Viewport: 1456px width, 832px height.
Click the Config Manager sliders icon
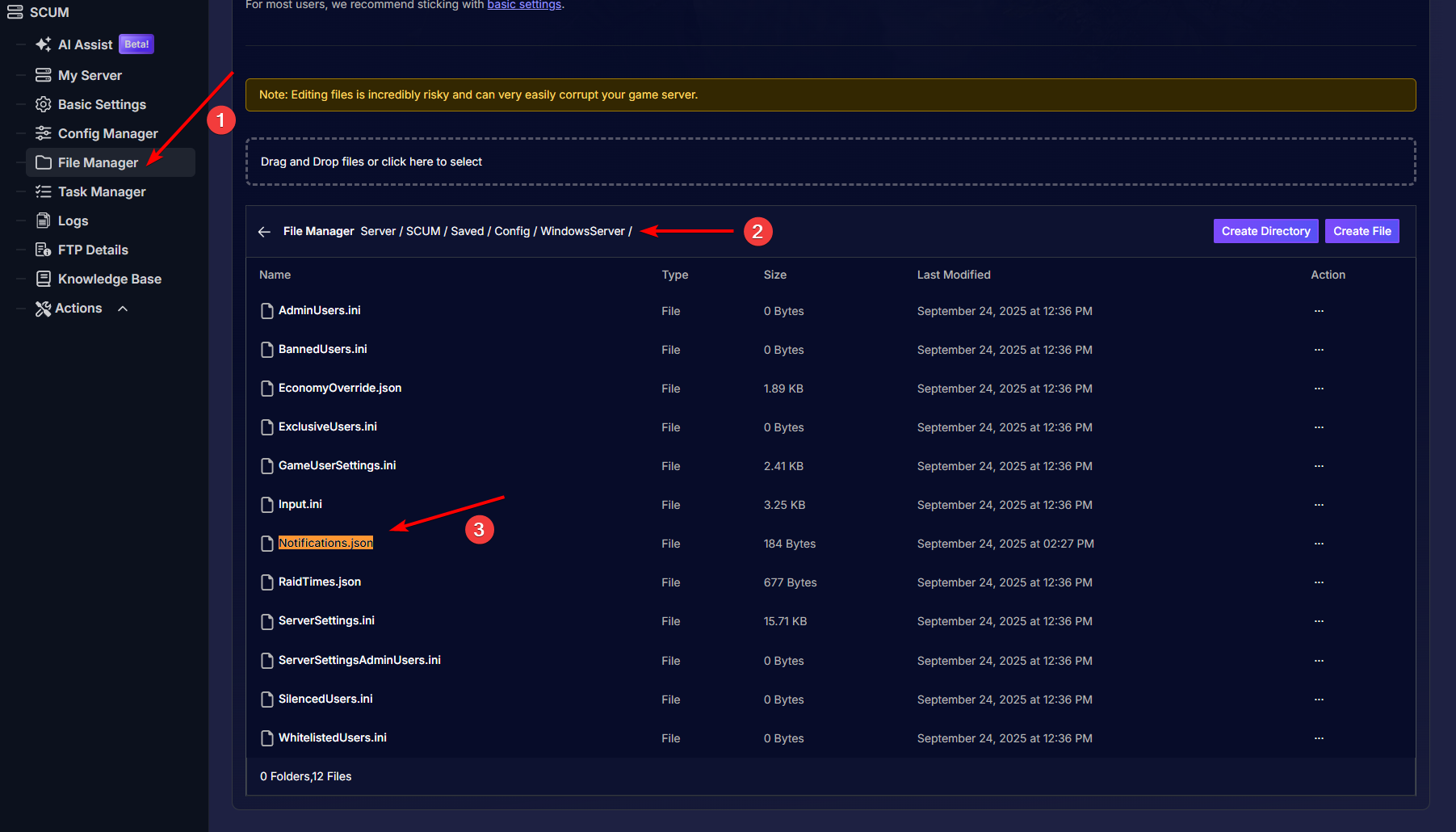tap(44, 133)
